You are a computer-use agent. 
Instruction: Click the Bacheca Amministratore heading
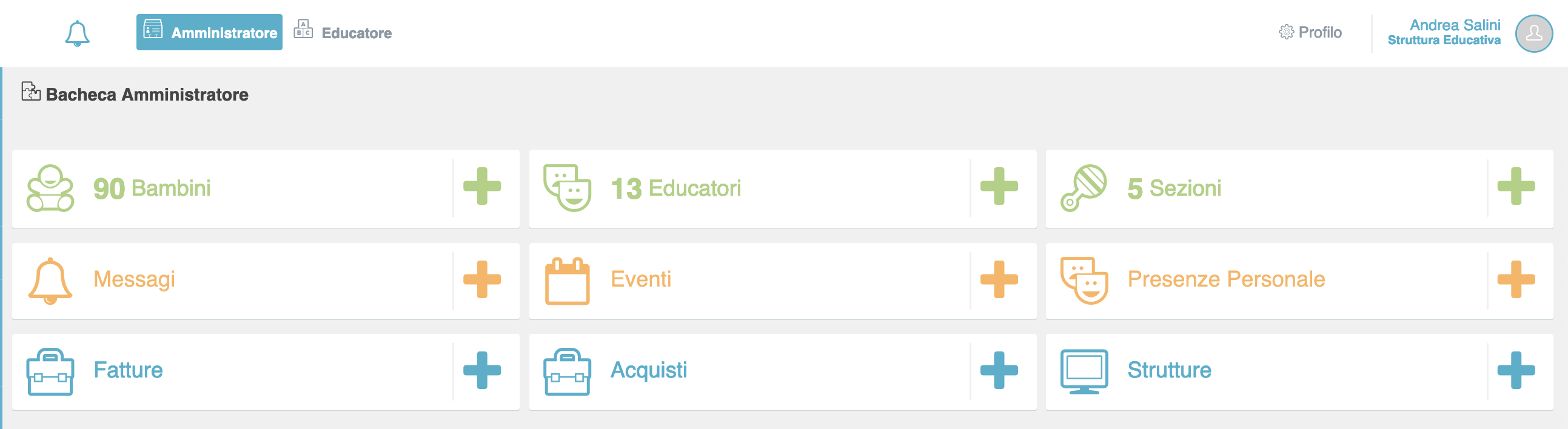pos(147,95)
